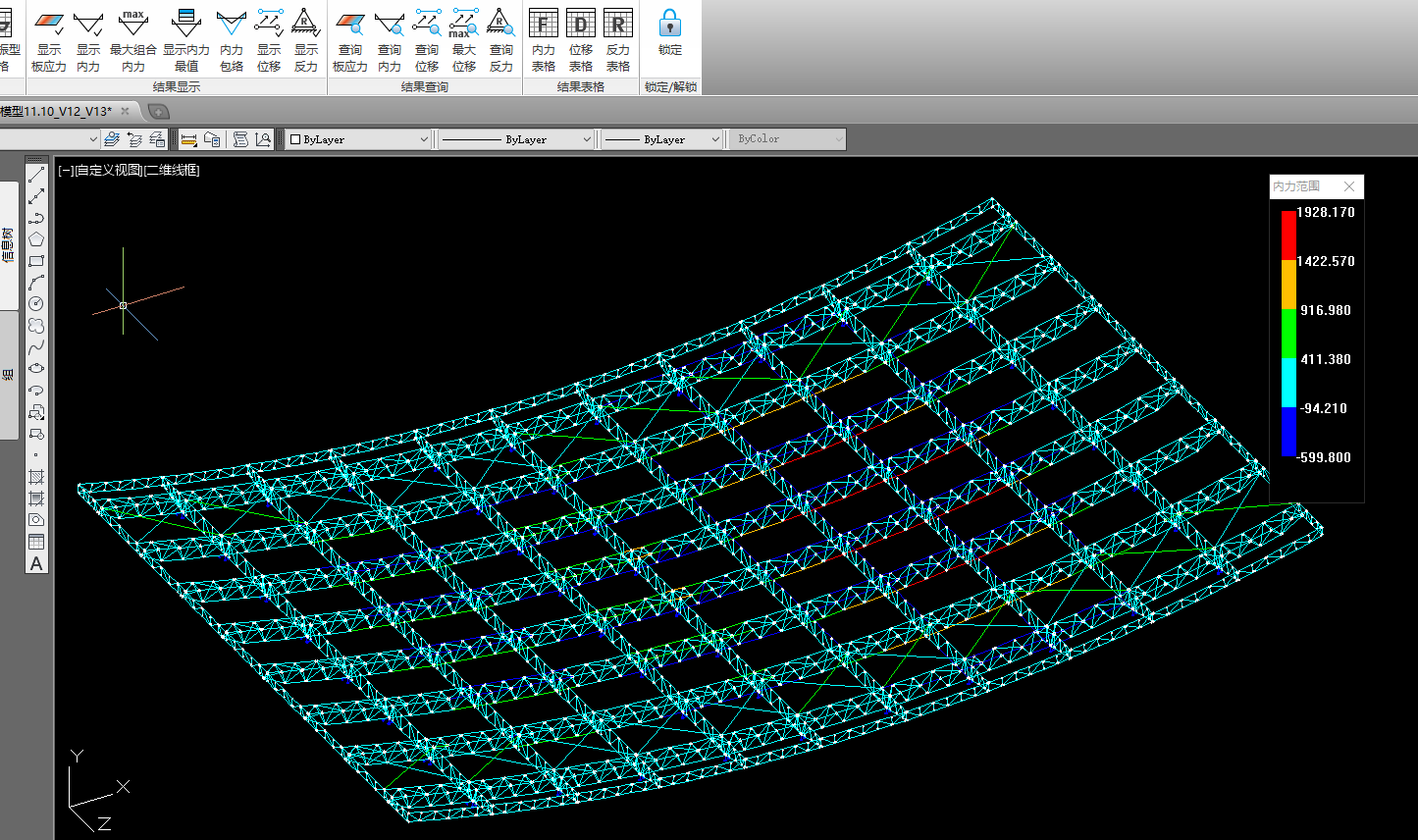Click the [二维线框] visual style label

coord(172,171)
